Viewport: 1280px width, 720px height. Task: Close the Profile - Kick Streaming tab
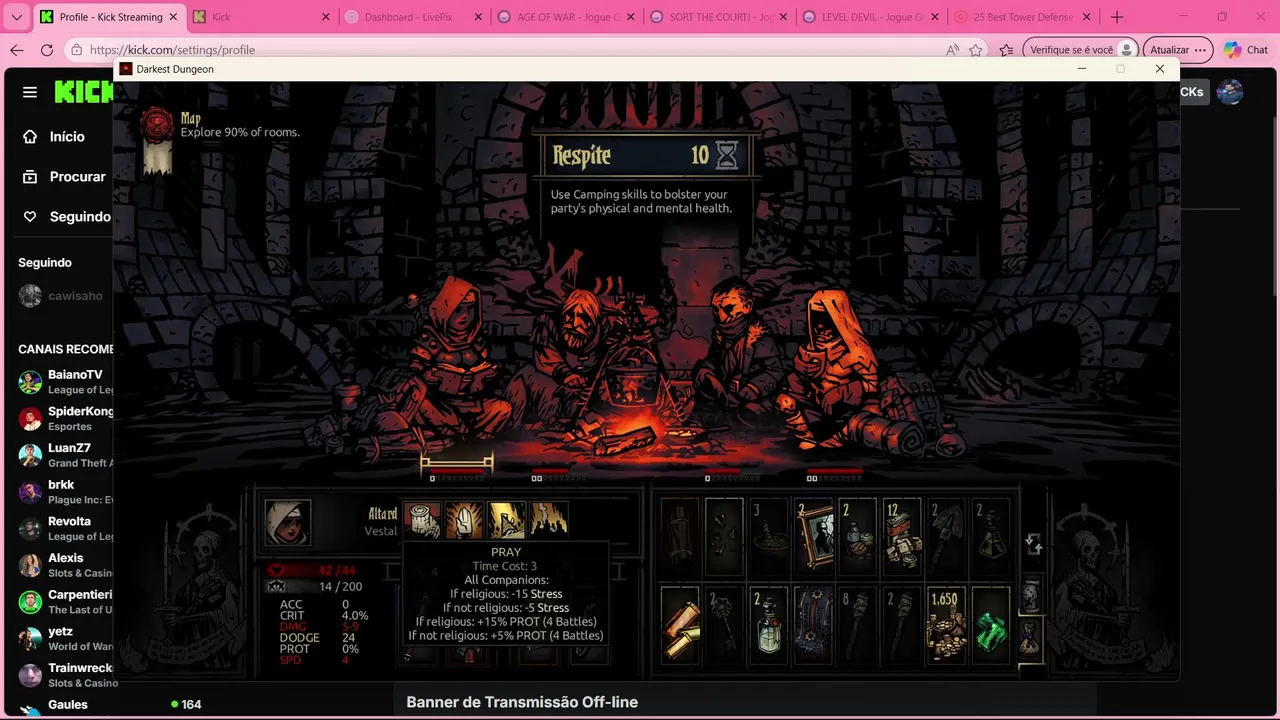[173, 17]
